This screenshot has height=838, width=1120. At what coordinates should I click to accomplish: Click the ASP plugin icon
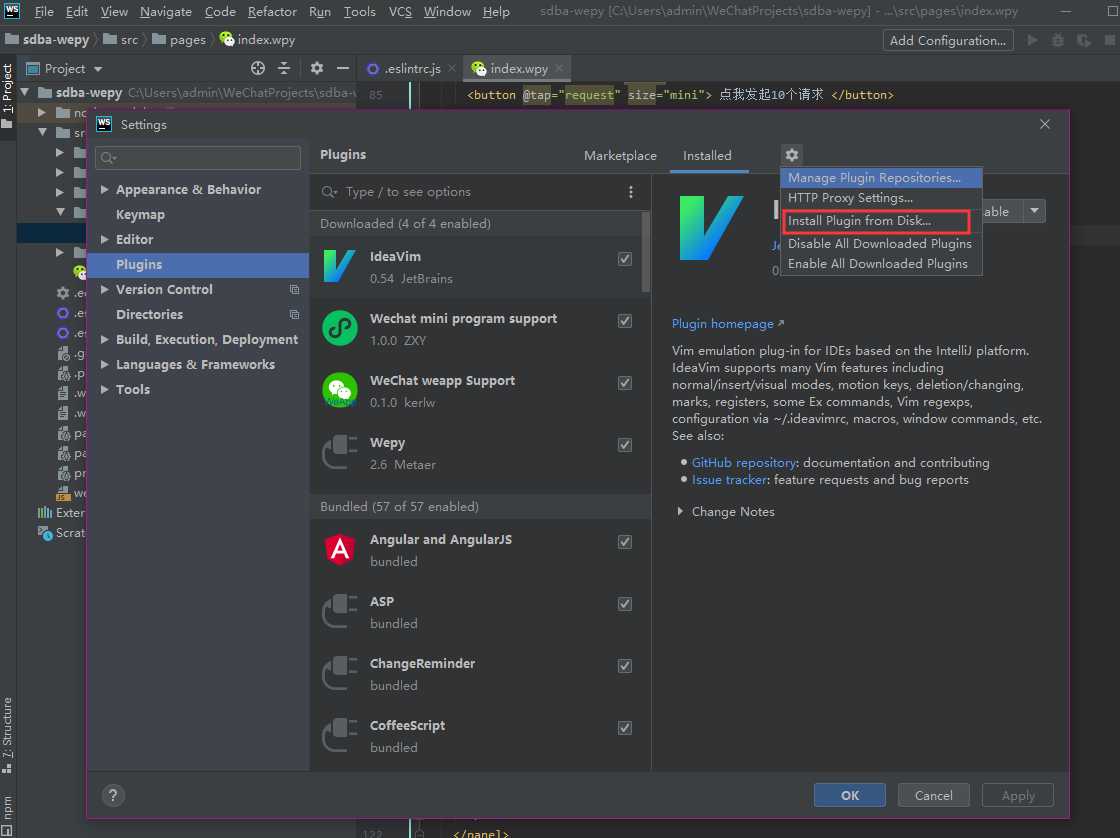[339, 612]
